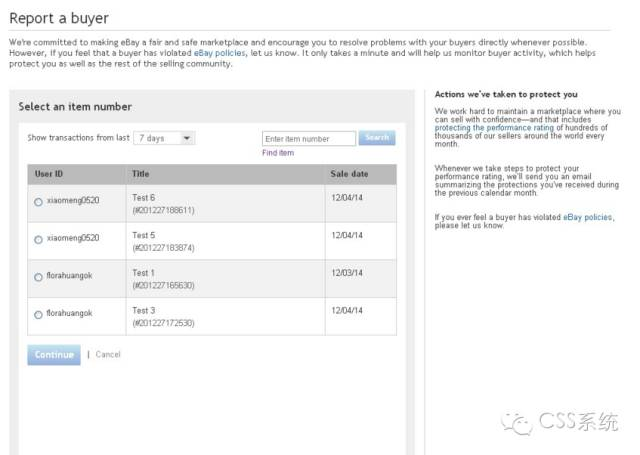This screenshot has height=455, width=640.
Task: Open the 'Find item' link
Action: coord(278,153)
